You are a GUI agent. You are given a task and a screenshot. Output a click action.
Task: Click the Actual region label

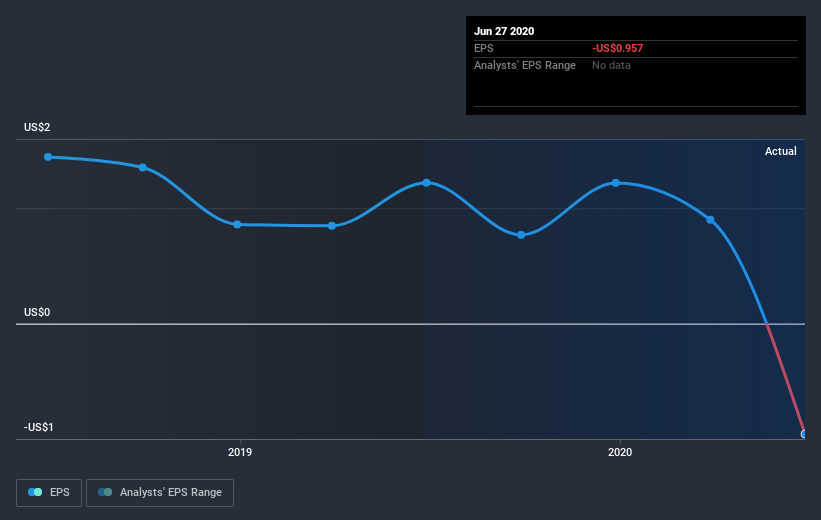(x=781, y=151)
